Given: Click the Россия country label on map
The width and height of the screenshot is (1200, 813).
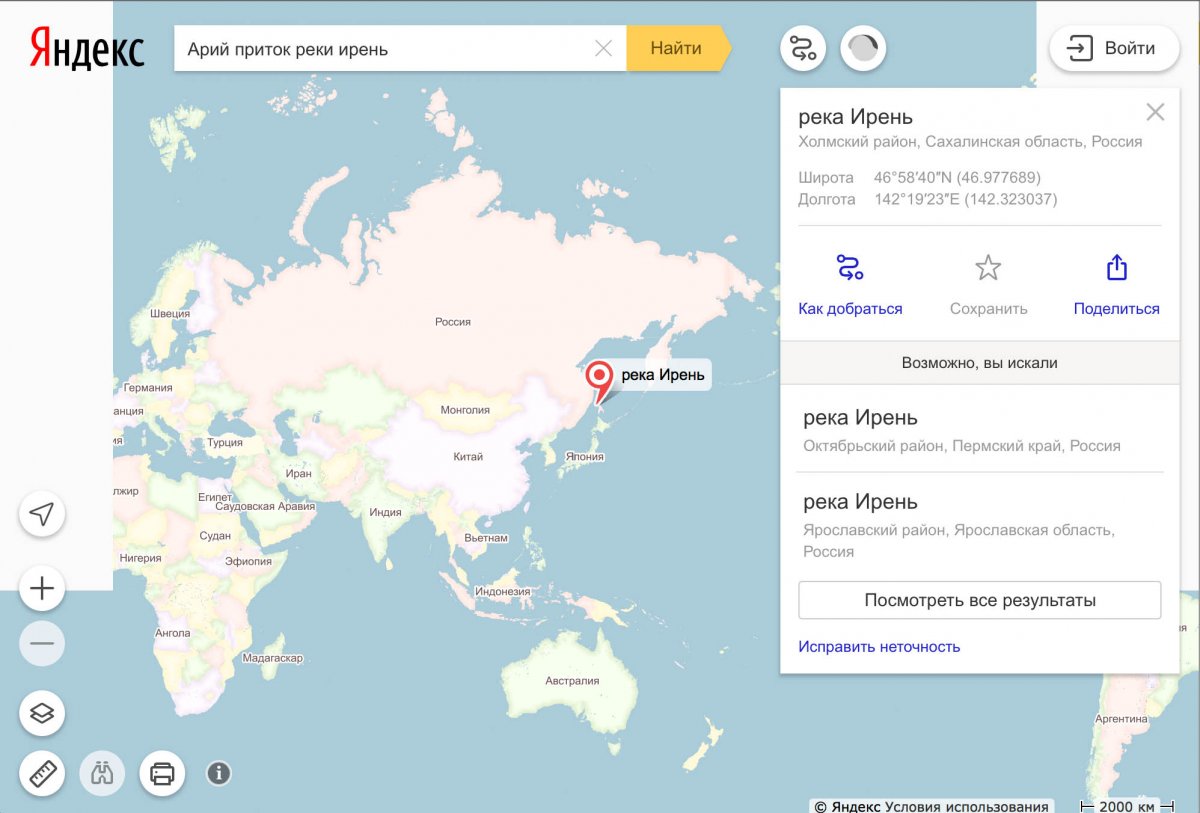Looking at the screenshot, I should point(452,322).
